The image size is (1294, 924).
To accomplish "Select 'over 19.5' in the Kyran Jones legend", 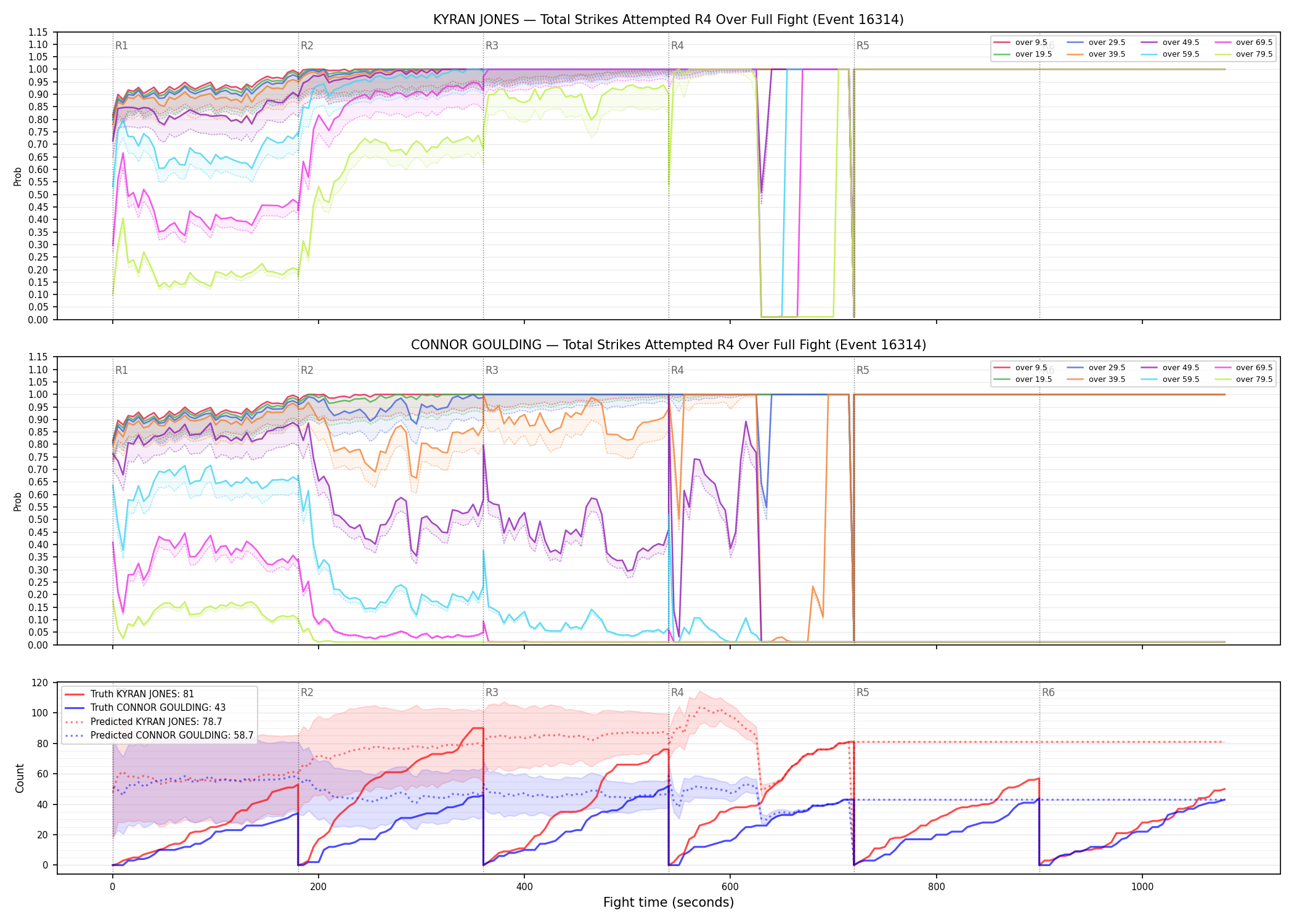I will pyautogui.click(x=1023, y=54).
